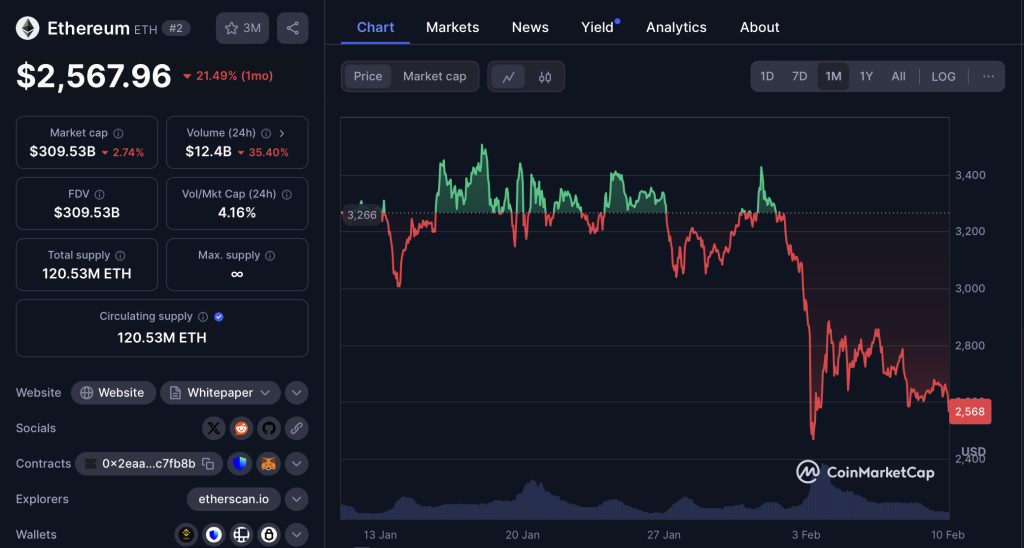Open the chart more-options ellipsis

pyautogui.click(x=988, y=76)
